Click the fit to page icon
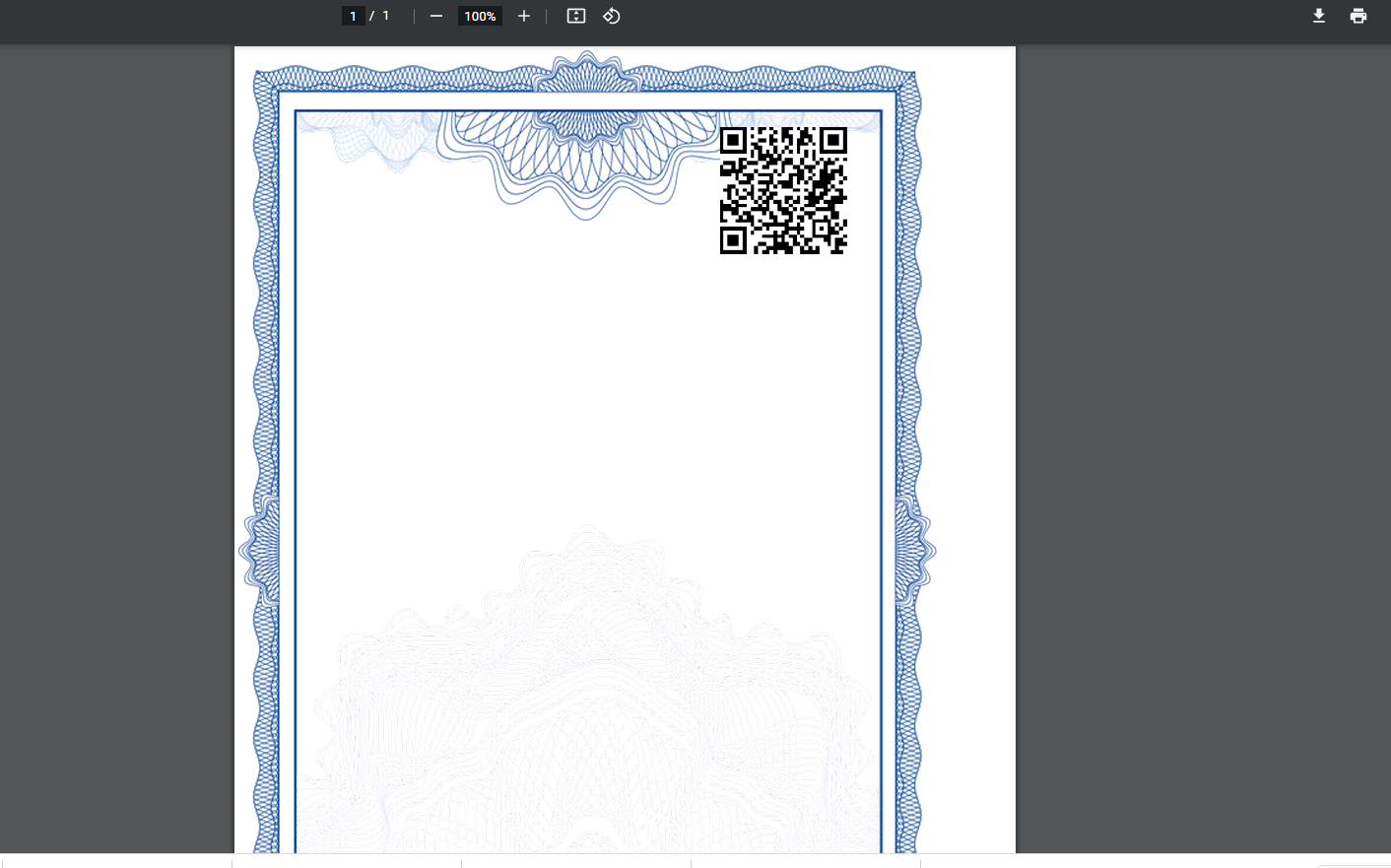Image resolution: width=1391 pixels, height=868 pixels. coord(576,16)
